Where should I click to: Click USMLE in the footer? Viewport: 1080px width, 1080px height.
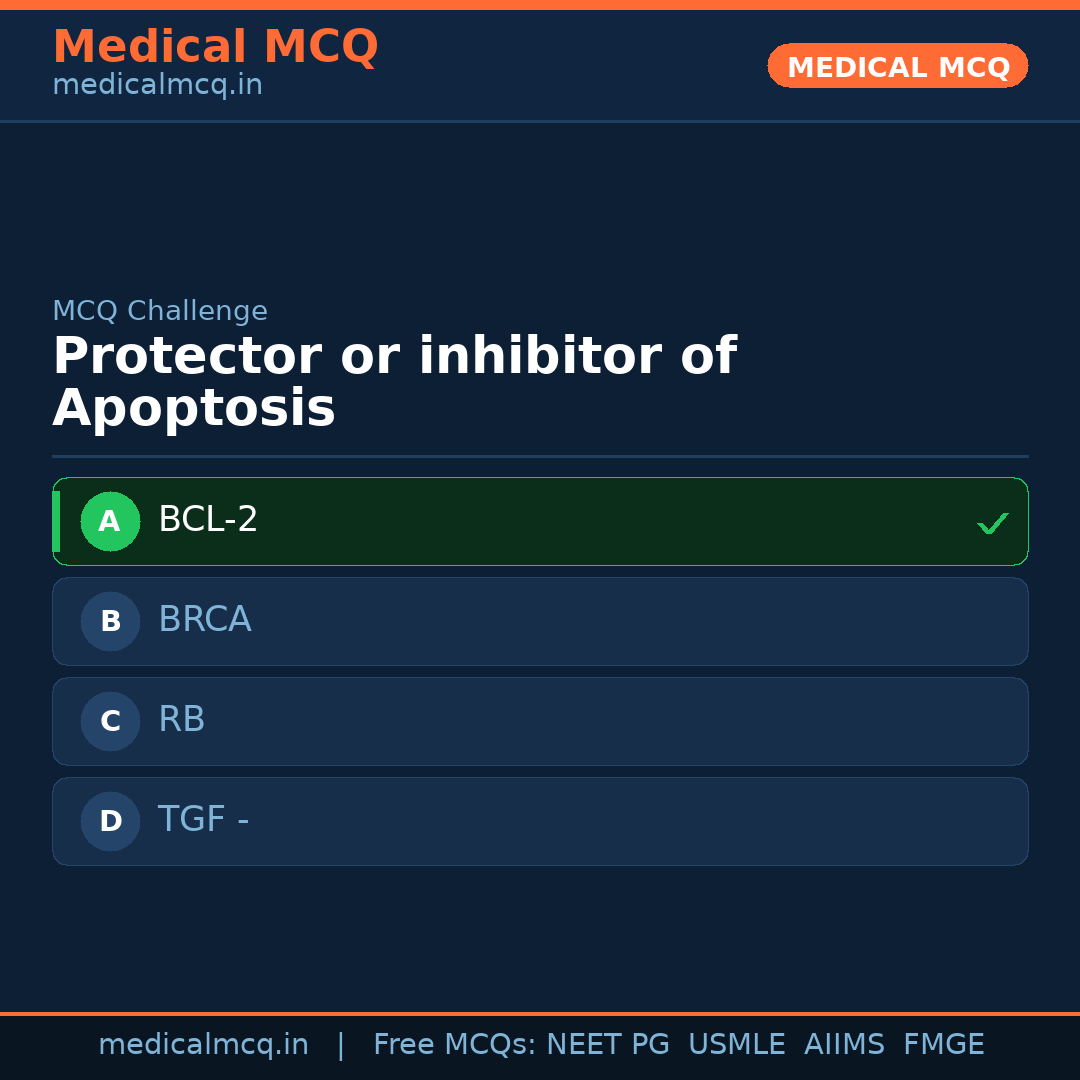(736, 1045)
